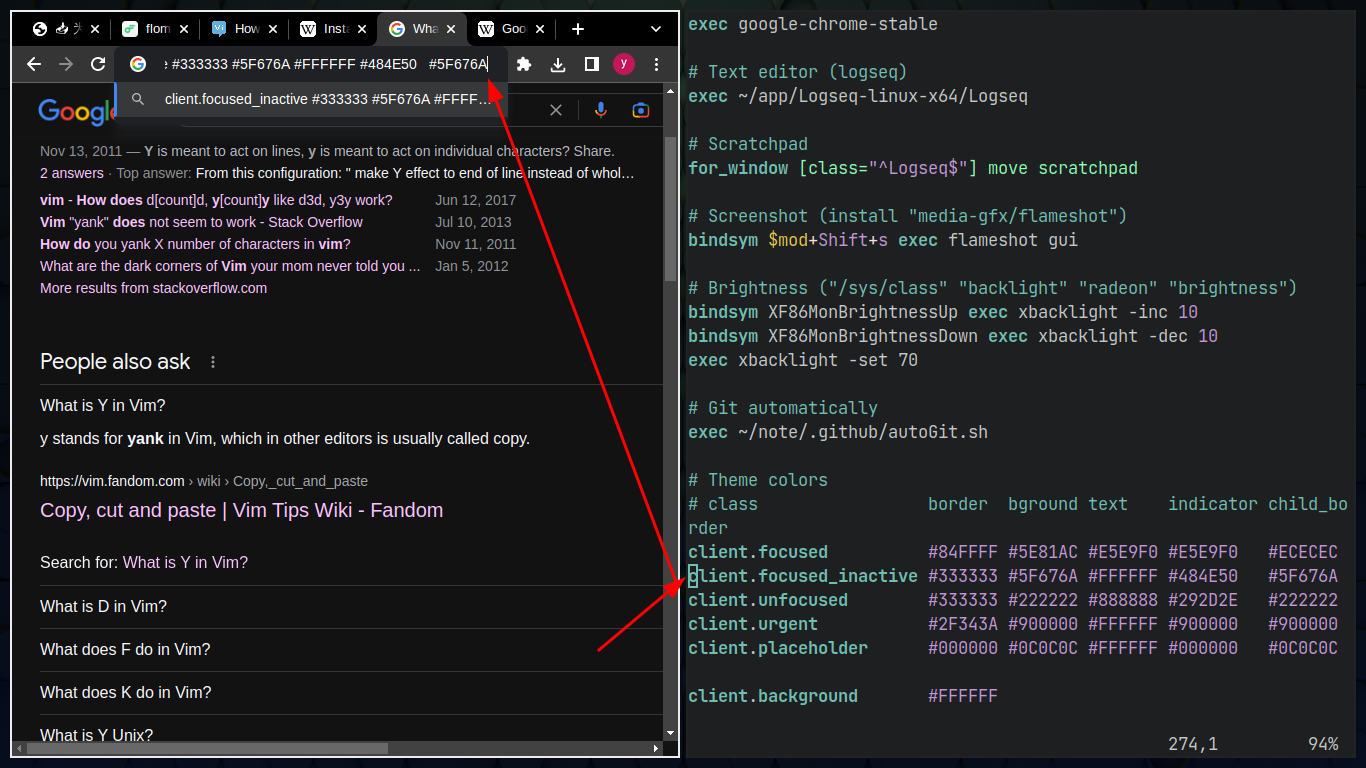The image size is (1366, 768).
Task: Close the 'flom' tab
Action: tap(184, 29)
